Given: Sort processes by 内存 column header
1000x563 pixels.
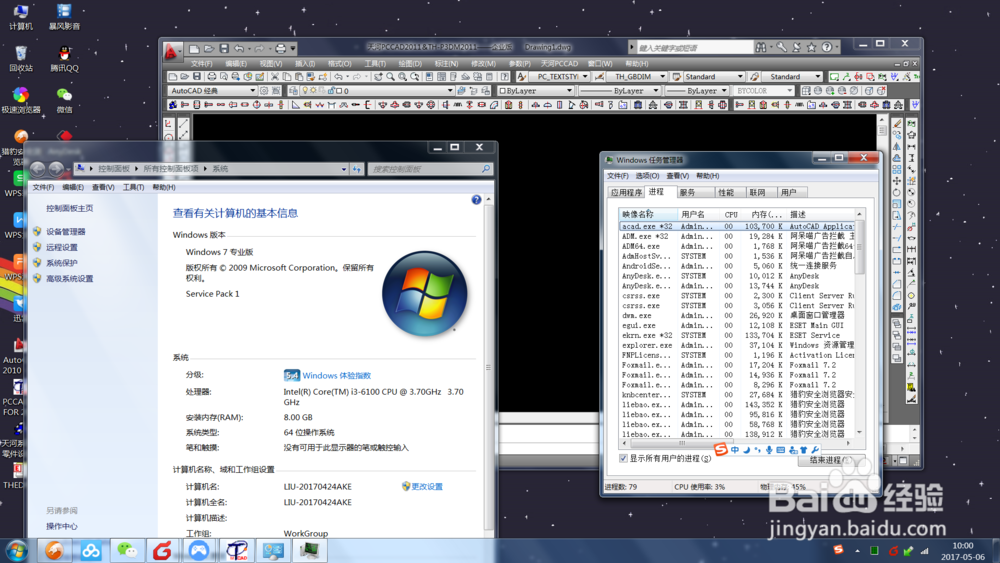Looking at the screenshot, I should 766,214.
